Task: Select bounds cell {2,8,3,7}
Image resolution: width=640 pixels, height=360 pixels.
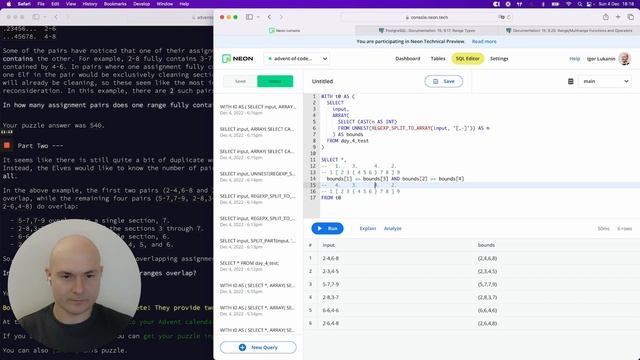Action: click(x=487, y=298)
